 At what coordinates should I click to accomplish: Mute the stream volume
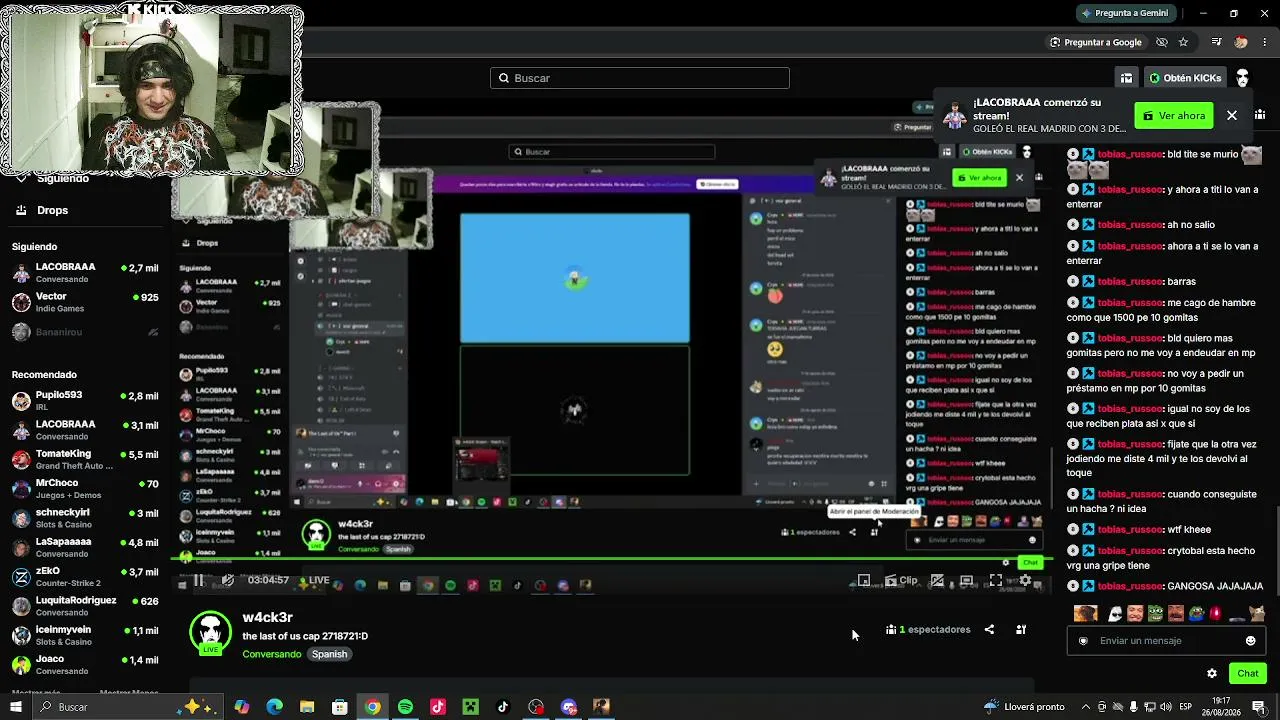point(228,580)
